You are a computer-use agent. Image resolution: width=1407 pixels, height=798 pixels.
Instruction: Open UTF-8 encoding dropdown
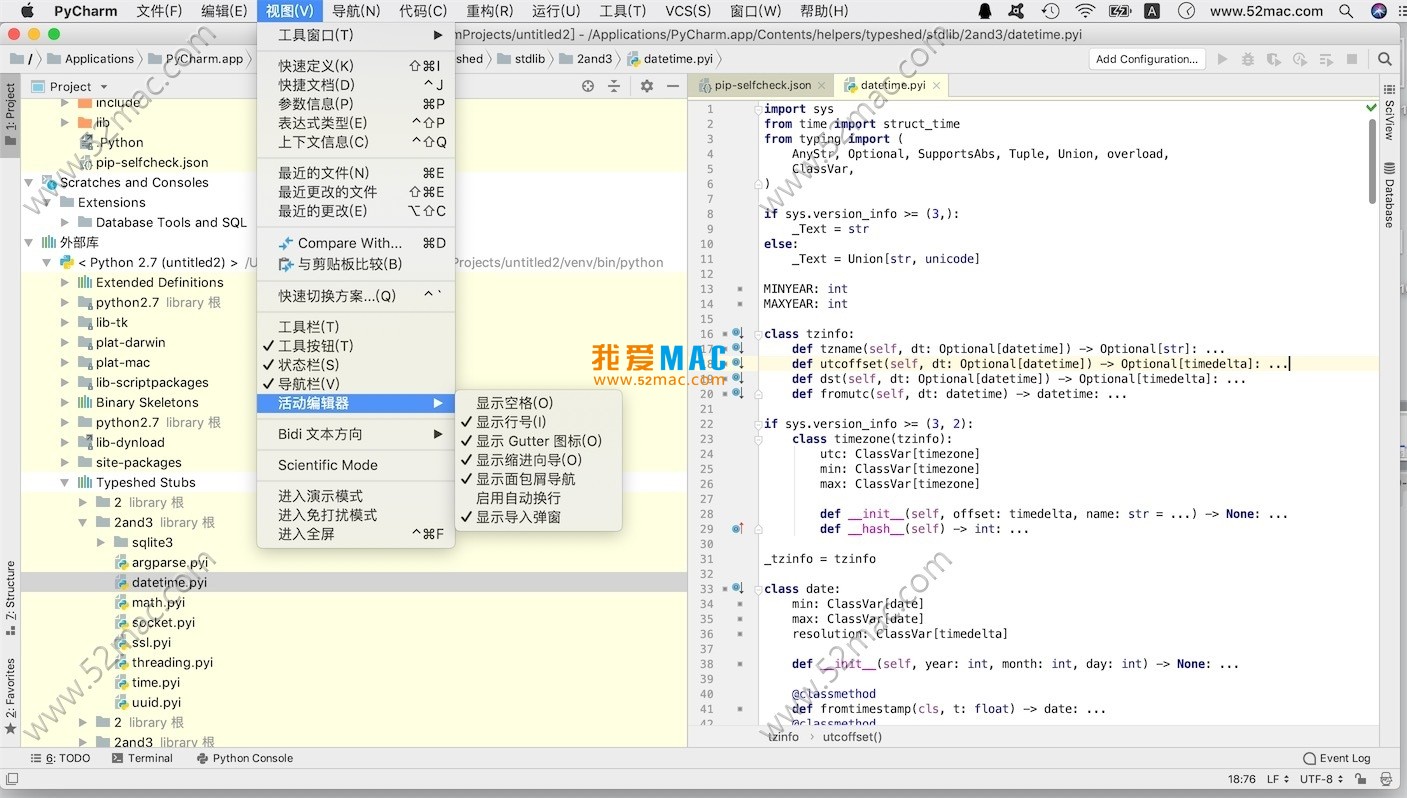tap(1322, 779)
